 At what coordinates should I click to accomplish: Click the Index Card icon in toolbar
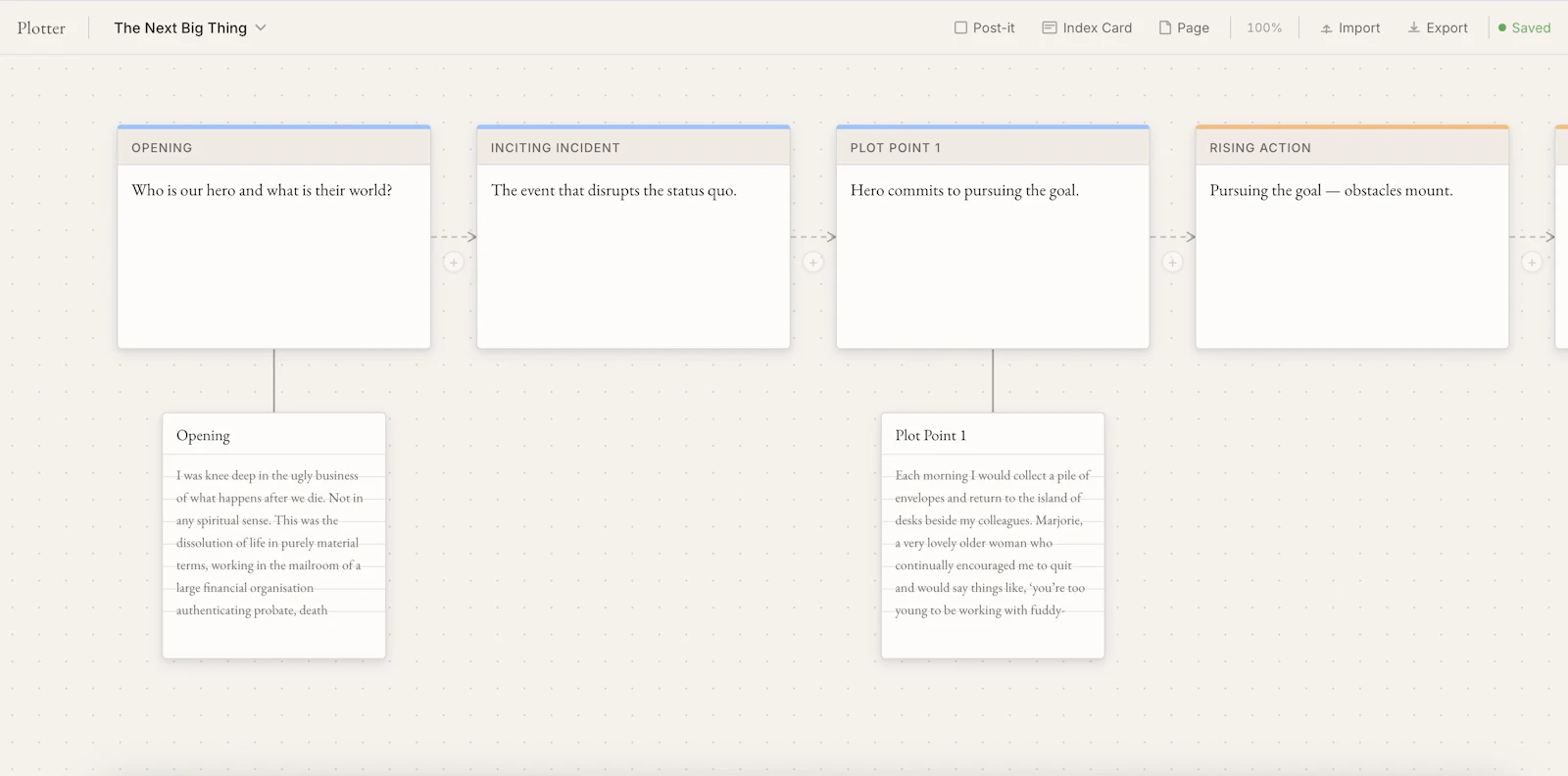pos(1050,27)
